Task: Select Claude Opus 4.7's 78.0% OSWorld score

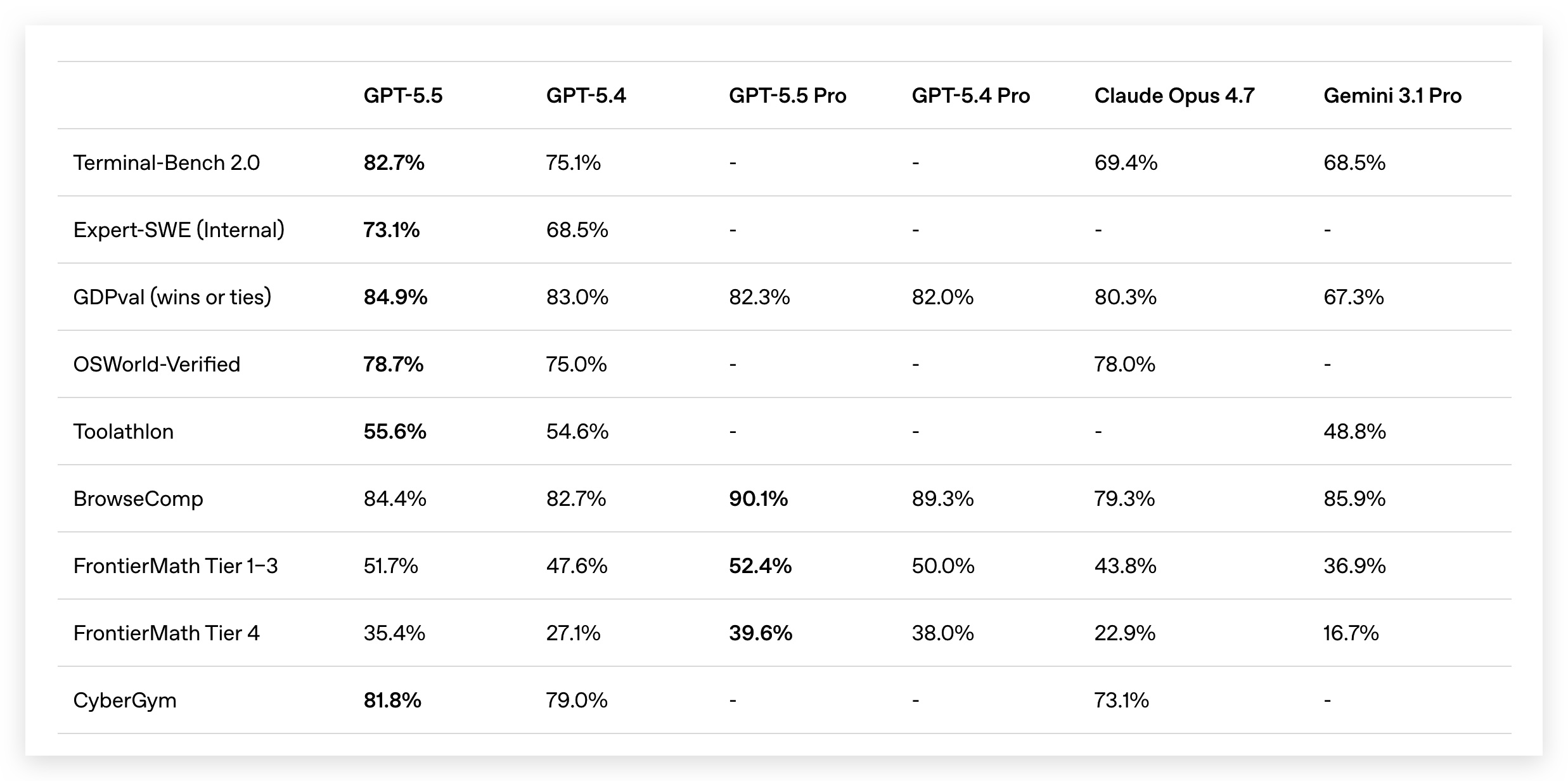Action: [1124, 365]
